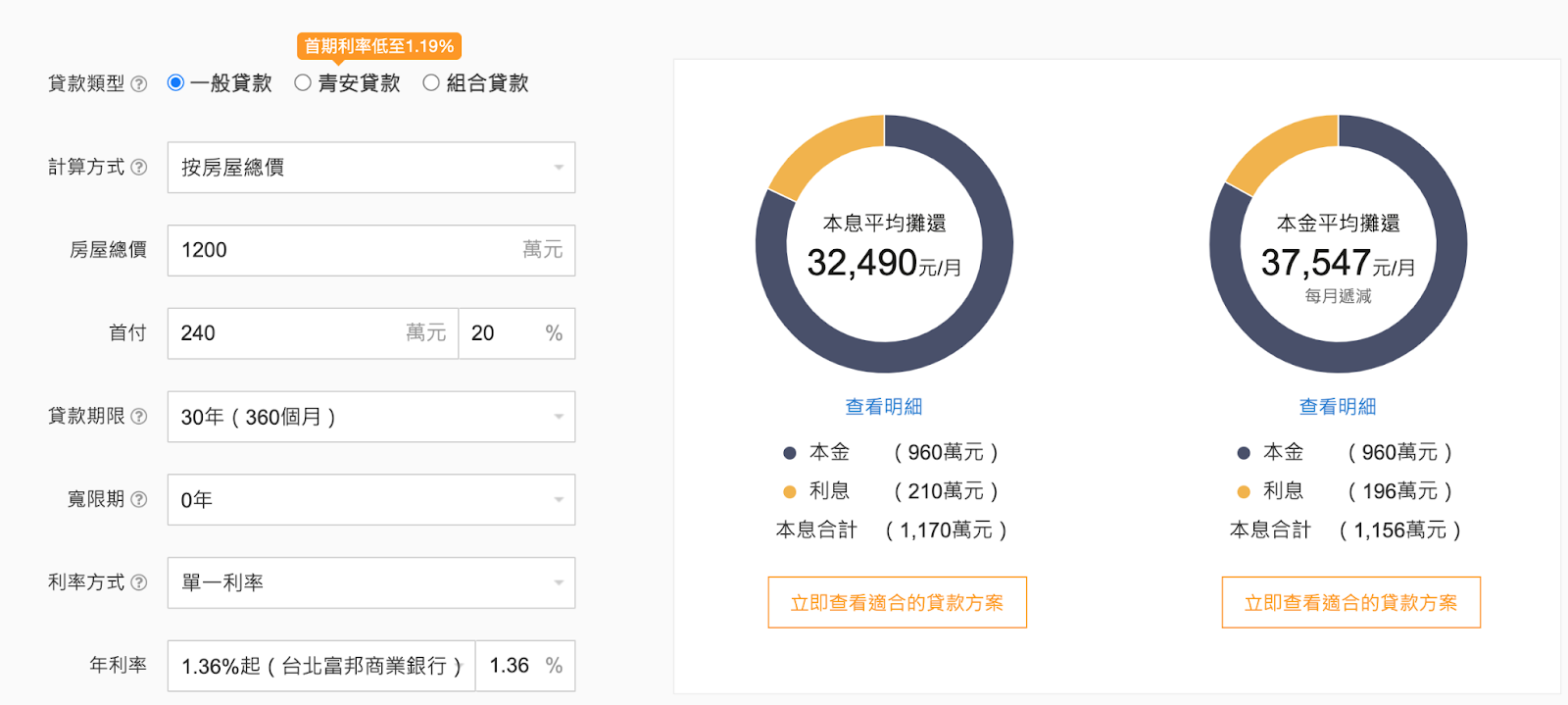The height and width of the screenshot is (705, 1568).
Task: Click help icon next to 貸款類型
Action: [x=139, y=83]
